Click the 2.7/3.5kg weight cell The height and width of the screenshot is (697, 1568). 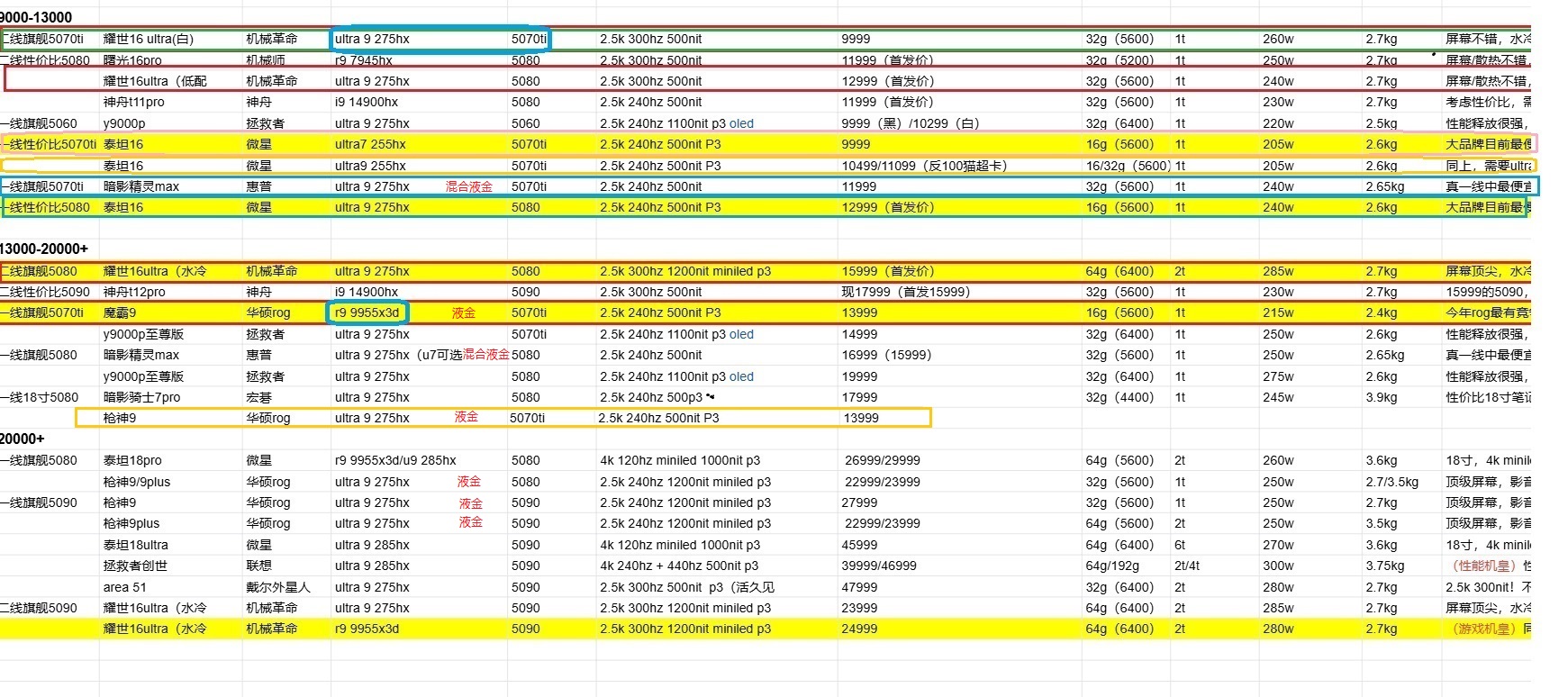point(1391,482)
